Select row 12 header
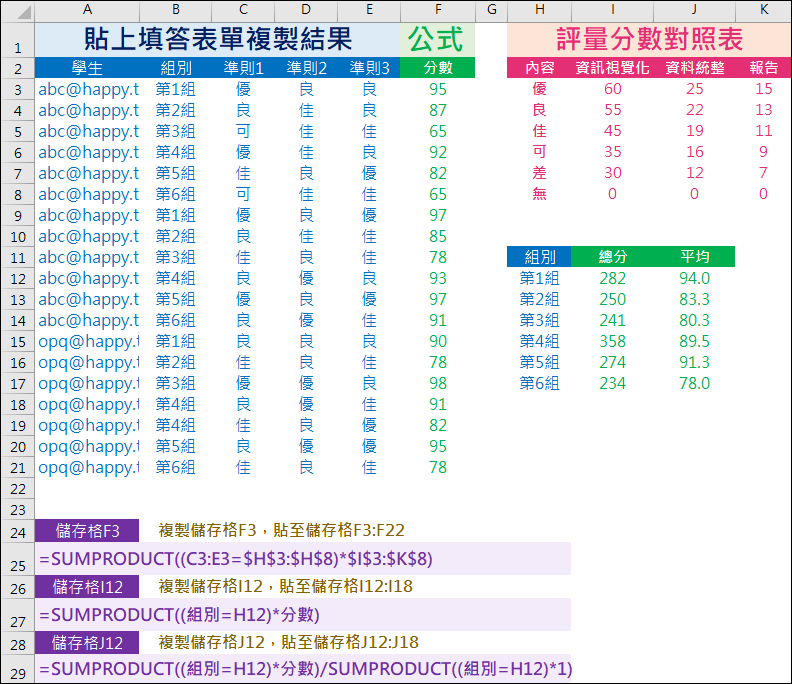The width and height of the screenshot is (792, 684). coord(18,278)
